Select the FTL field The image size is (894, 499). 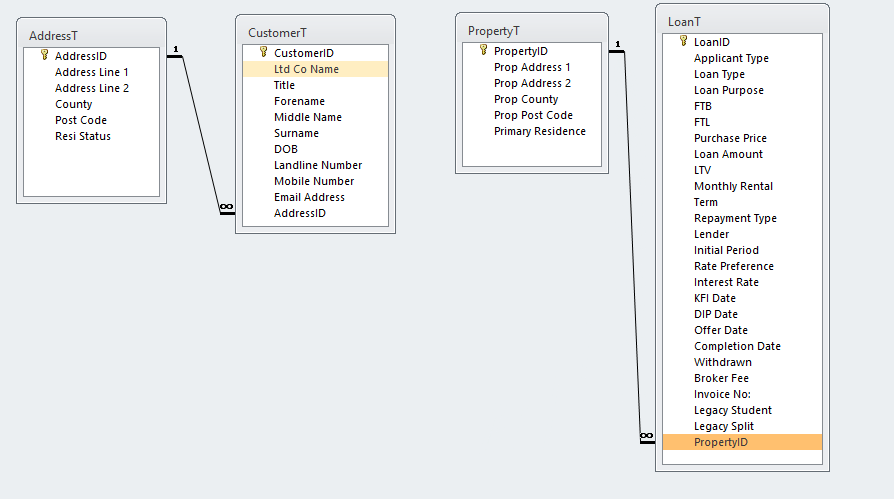click(x=742, y=121)
